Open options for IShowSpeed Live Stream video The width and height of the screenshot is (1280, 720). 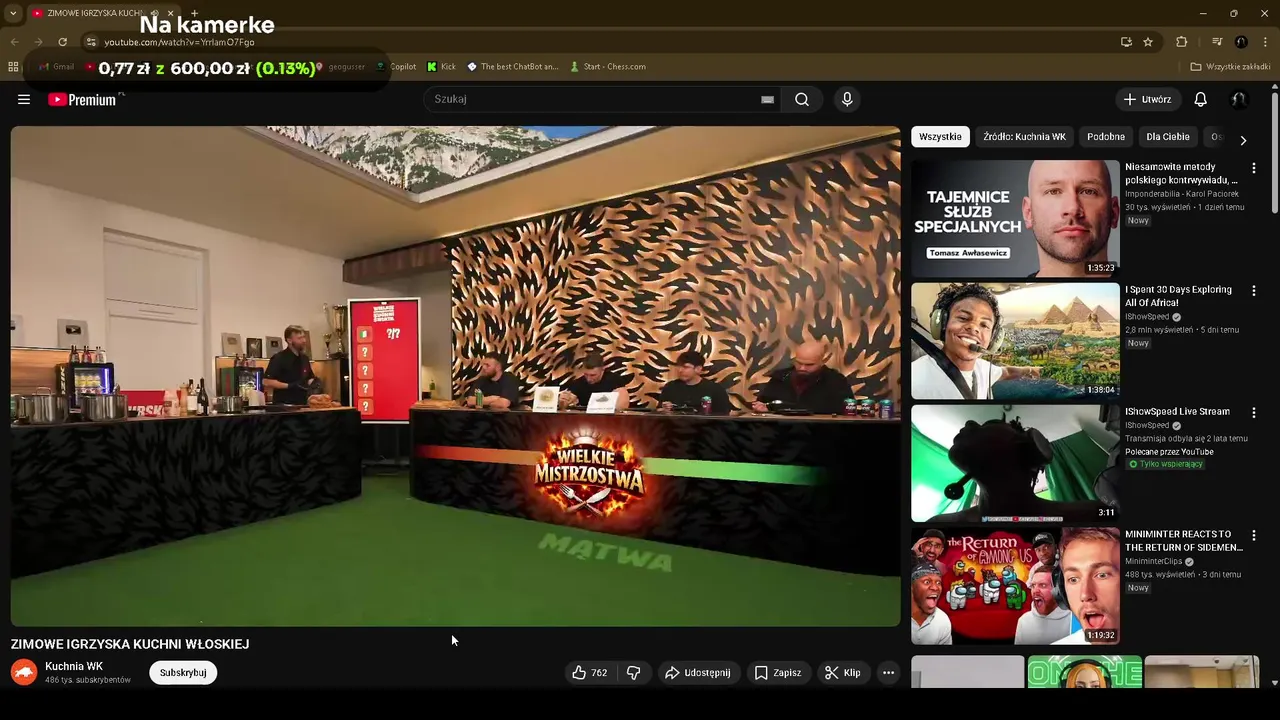1253,412
